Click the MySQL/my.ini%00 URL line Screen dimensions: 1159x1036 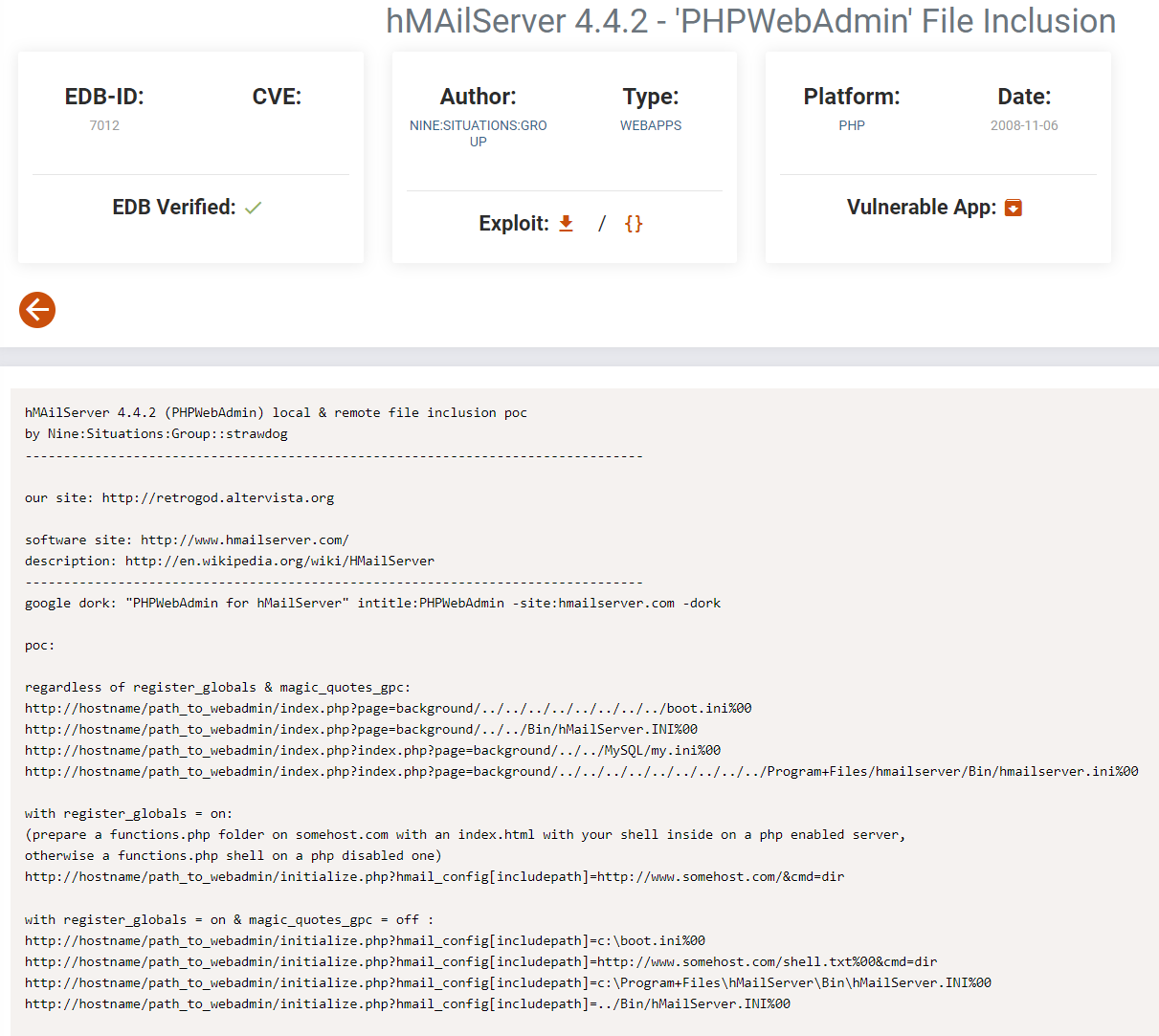click(373, 750)
